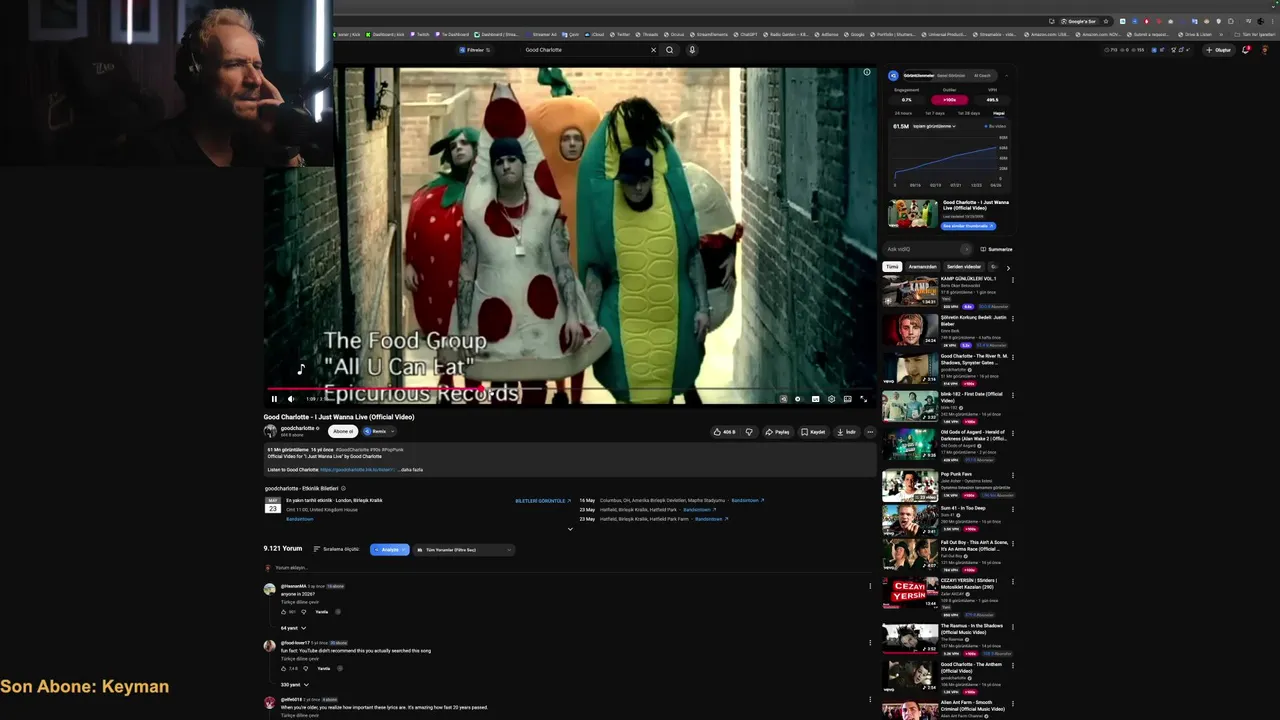Select the Genel Görünüm vidIQ tab
The width and height of the screenshot is (1280, 720).
tap(951, 75)
